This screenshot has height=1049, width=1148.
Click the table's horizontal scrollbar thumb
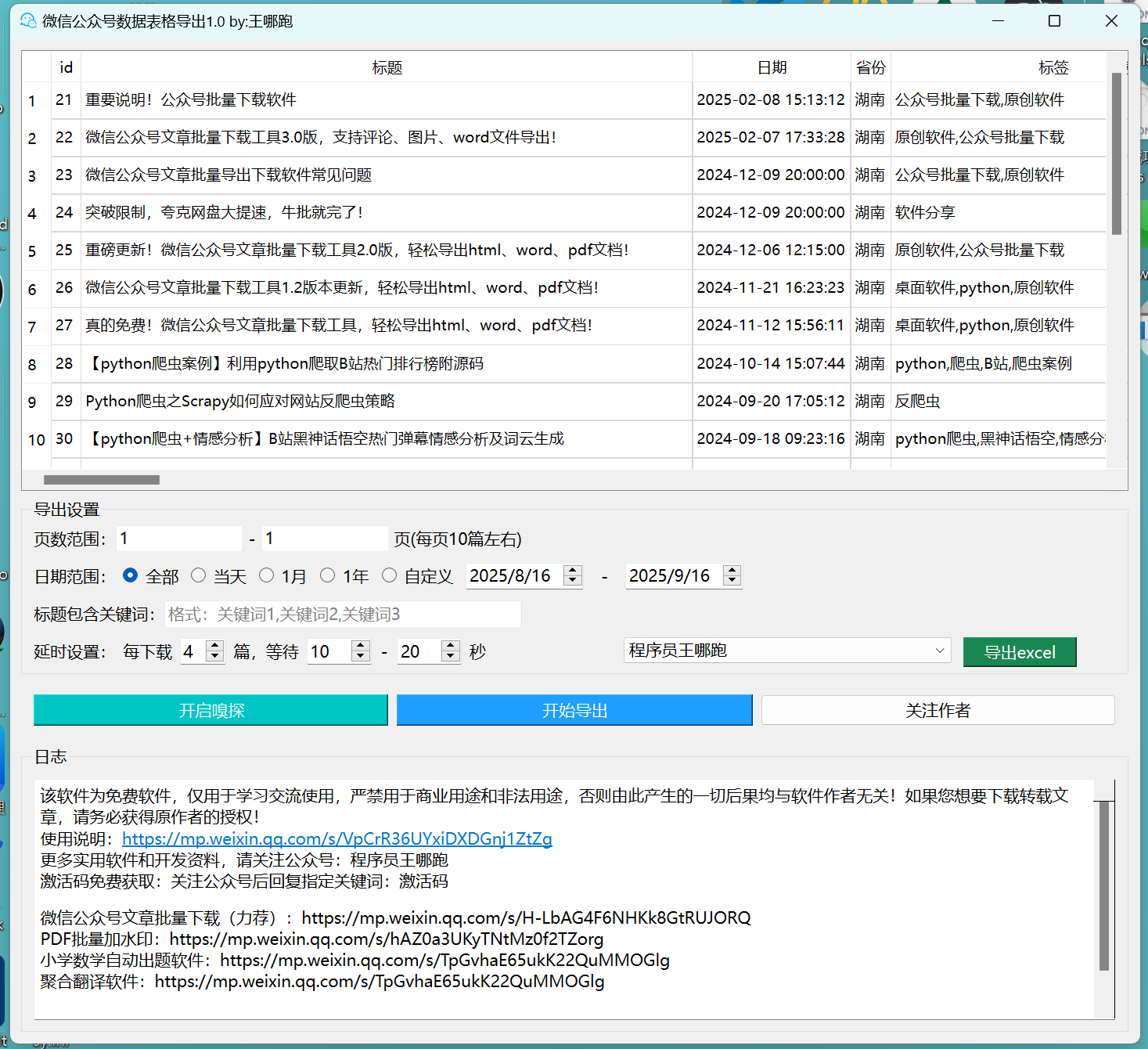point(102,480)
